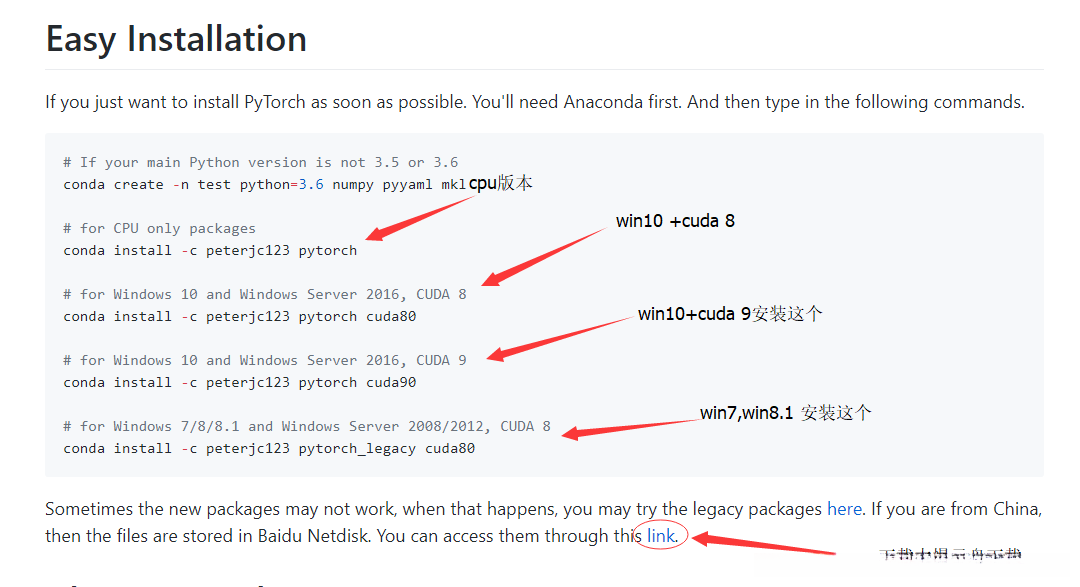Click the Windows Server 2016 CUDA 9 comment
Viewport: 1080px width, 587px height.
coord(264,360)
